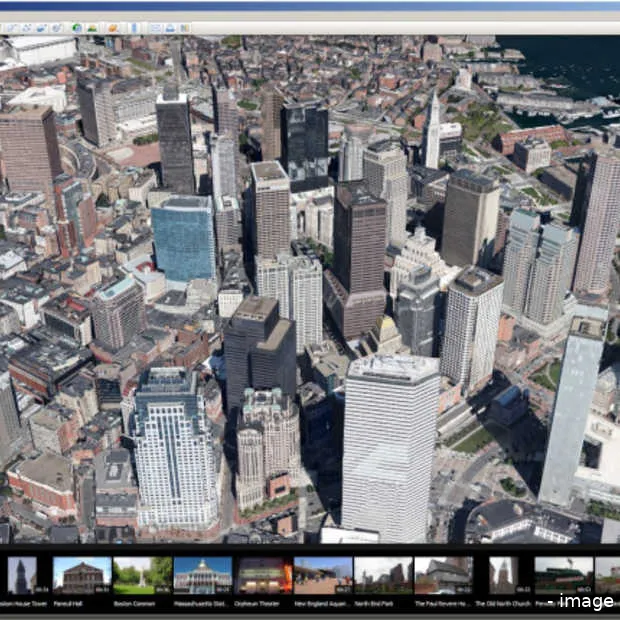Open the Old North Church thumbnail
The height and width of the screenshot is (620, 620).
(503, 575)
